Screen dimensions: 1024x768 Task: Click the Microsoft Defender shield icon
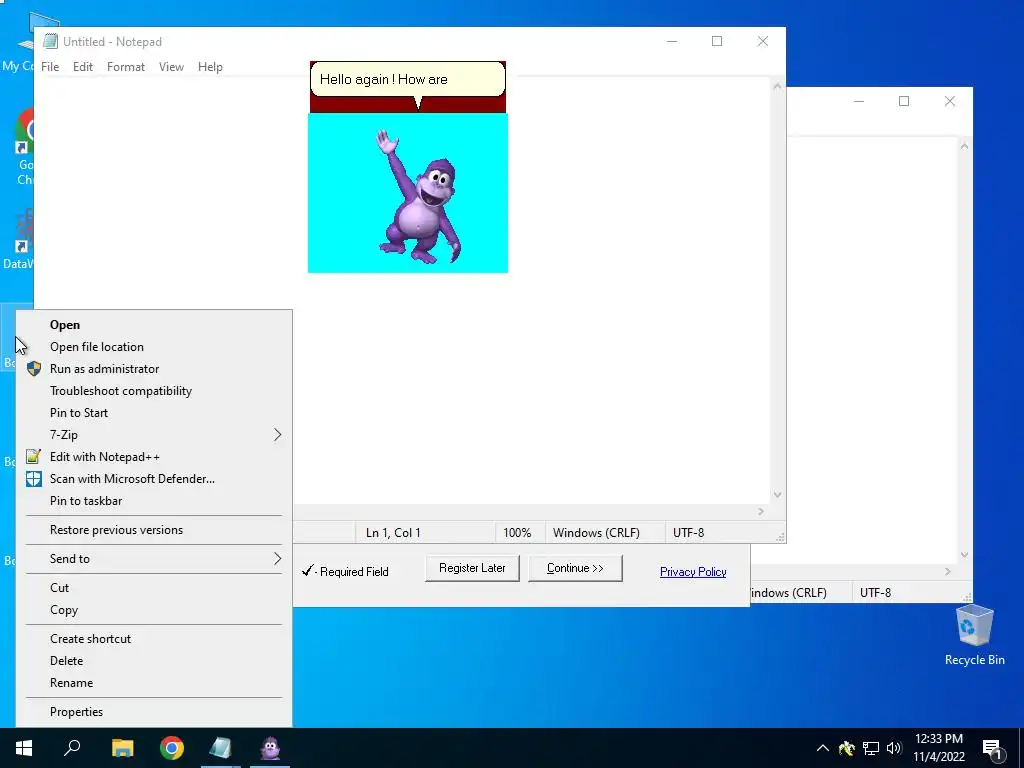coord(34,479)
